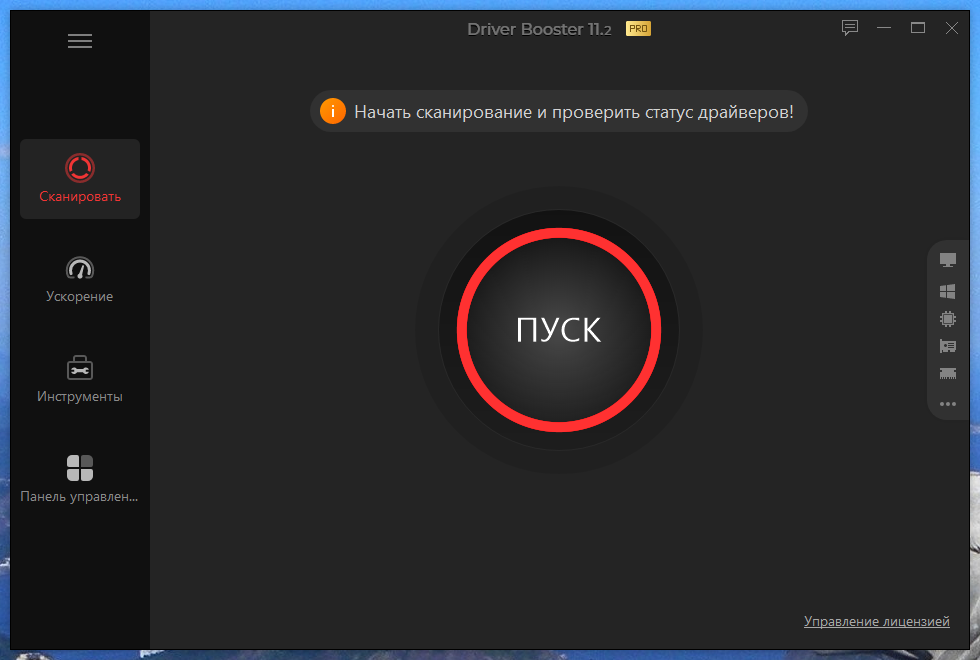Click the CPU chip icon
The width and height of the screenshot is (980, 660).
pyautogui.click(x=948, y=319)
